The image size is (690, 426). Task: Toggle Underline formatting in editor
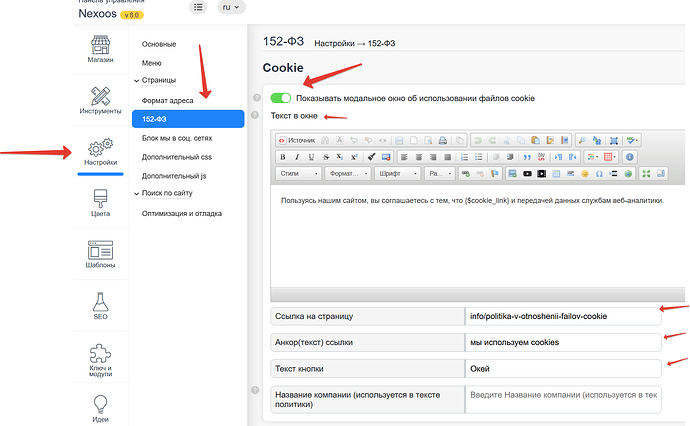pos(312,157)
